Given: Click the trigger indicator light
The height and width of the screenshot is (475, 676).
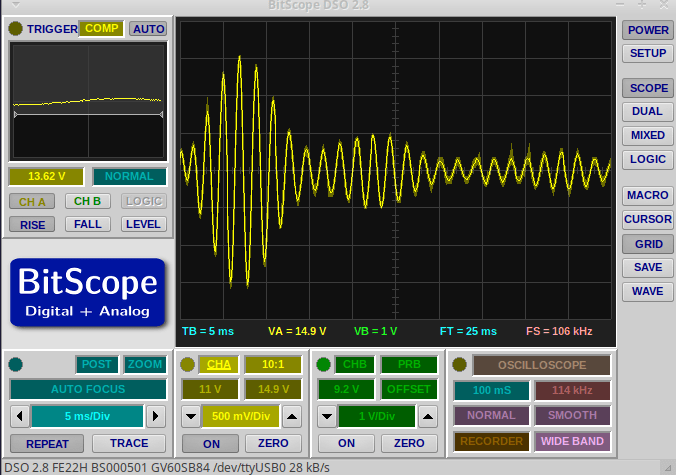Looking at the screenshot, I should (x=16, y=28).
